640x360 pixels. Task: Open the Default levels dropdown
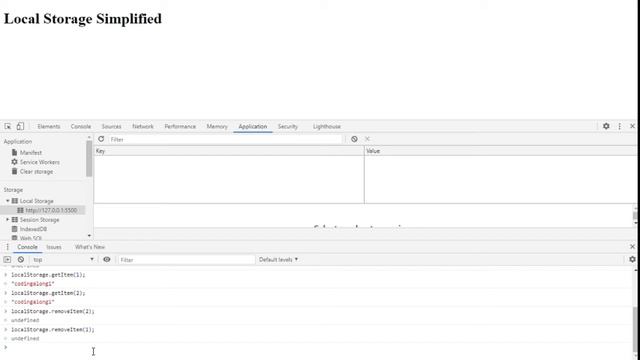(278, 260)
